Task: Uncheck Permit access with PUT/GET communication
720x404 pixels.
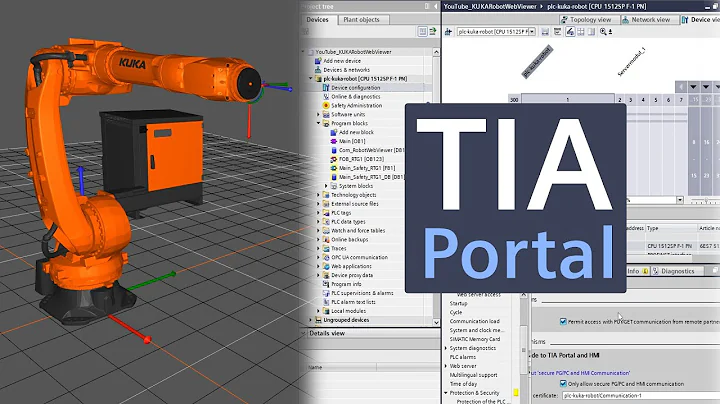Action: pyautogui.click(x=563, y=321)
